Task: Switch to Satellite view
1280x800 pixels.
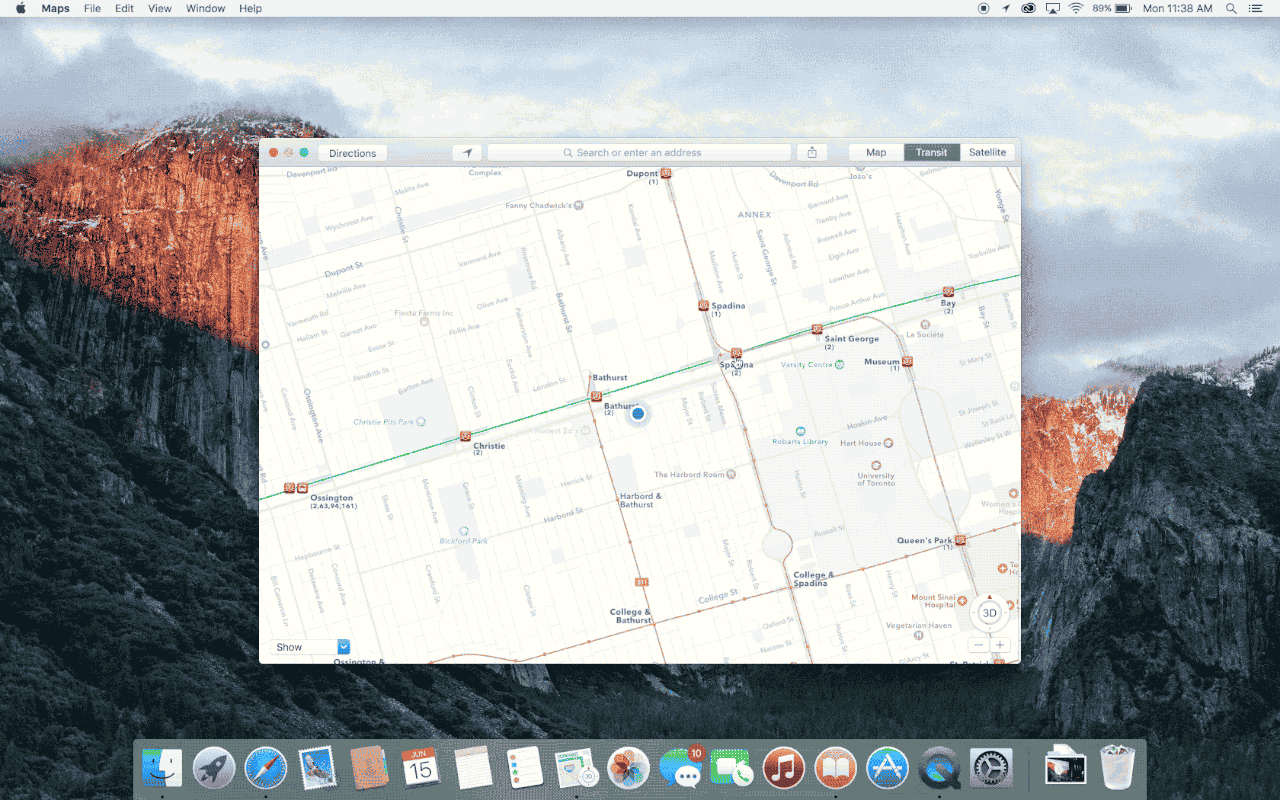Action: [987, 153]
